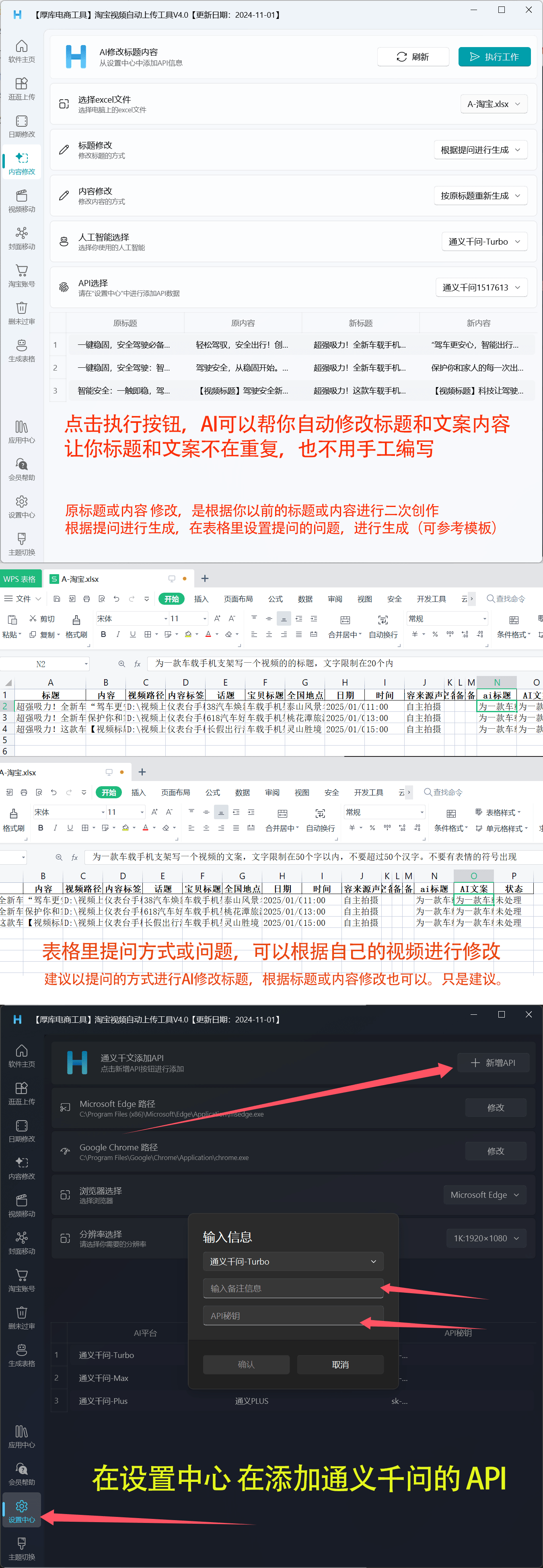Open the 内容修改 dropdown showing 按原标题重新生成

[480, 196]
